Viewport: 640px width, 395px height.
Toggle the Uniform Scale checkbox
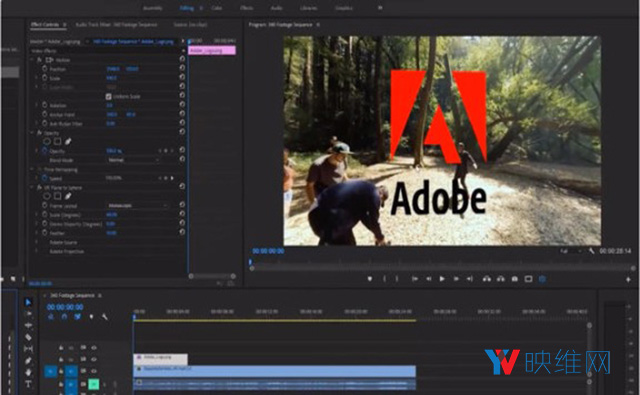[109, 96]
